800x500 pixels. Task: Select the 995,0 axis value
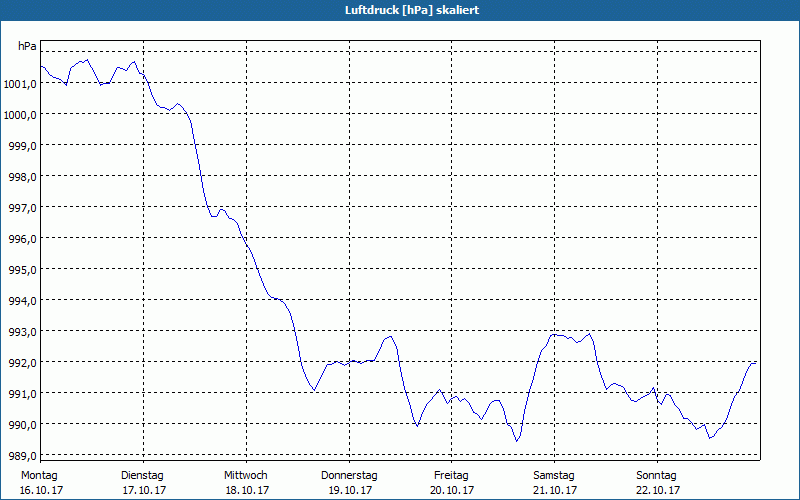pyautogui.click(x=22, y=269)
